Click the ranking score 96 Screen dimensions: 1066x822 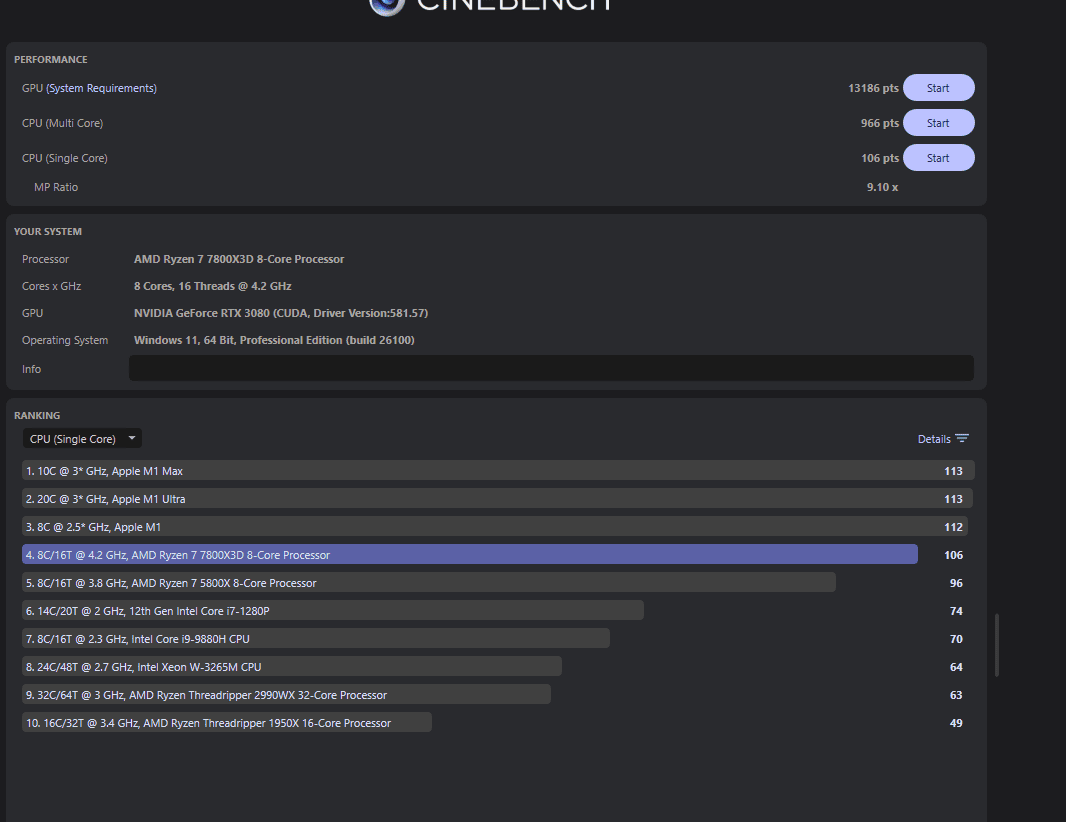[x=956, y=583]
